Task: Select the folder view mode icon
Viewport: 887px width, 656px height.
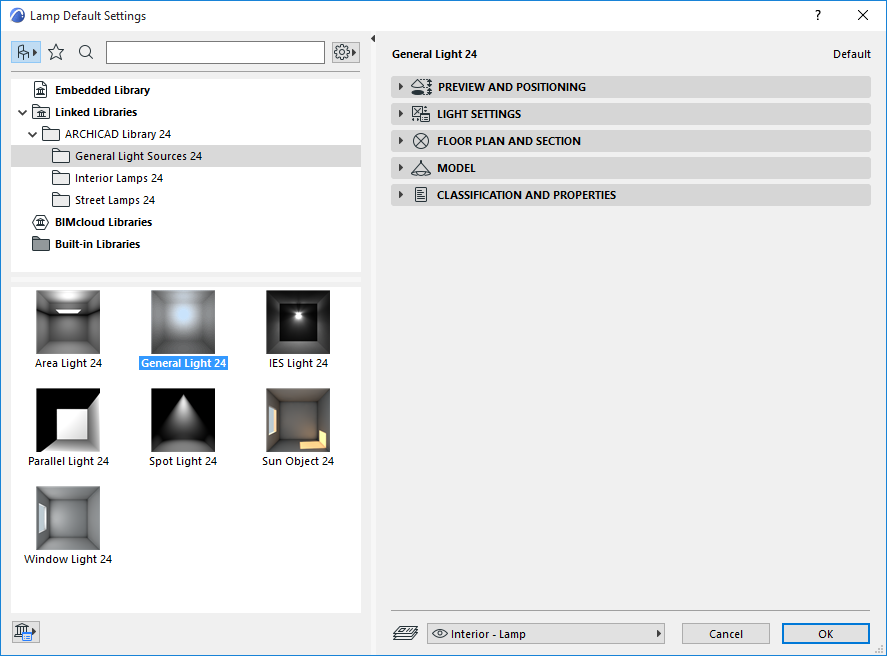Action: [x=25, y=51]
